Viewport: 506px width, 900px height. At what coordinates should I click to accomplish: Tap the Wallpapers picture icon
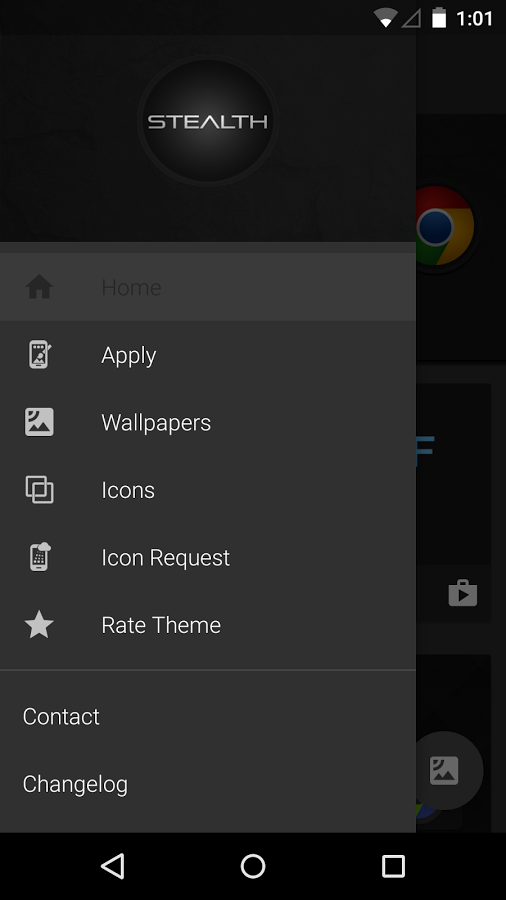click(x=39, y=422)
